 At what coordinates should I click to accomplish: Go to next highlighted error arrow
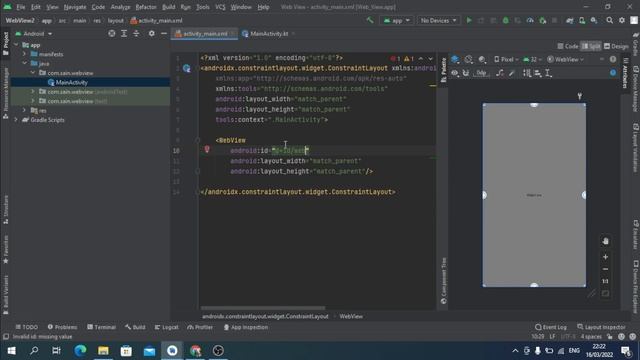(430, 59)
